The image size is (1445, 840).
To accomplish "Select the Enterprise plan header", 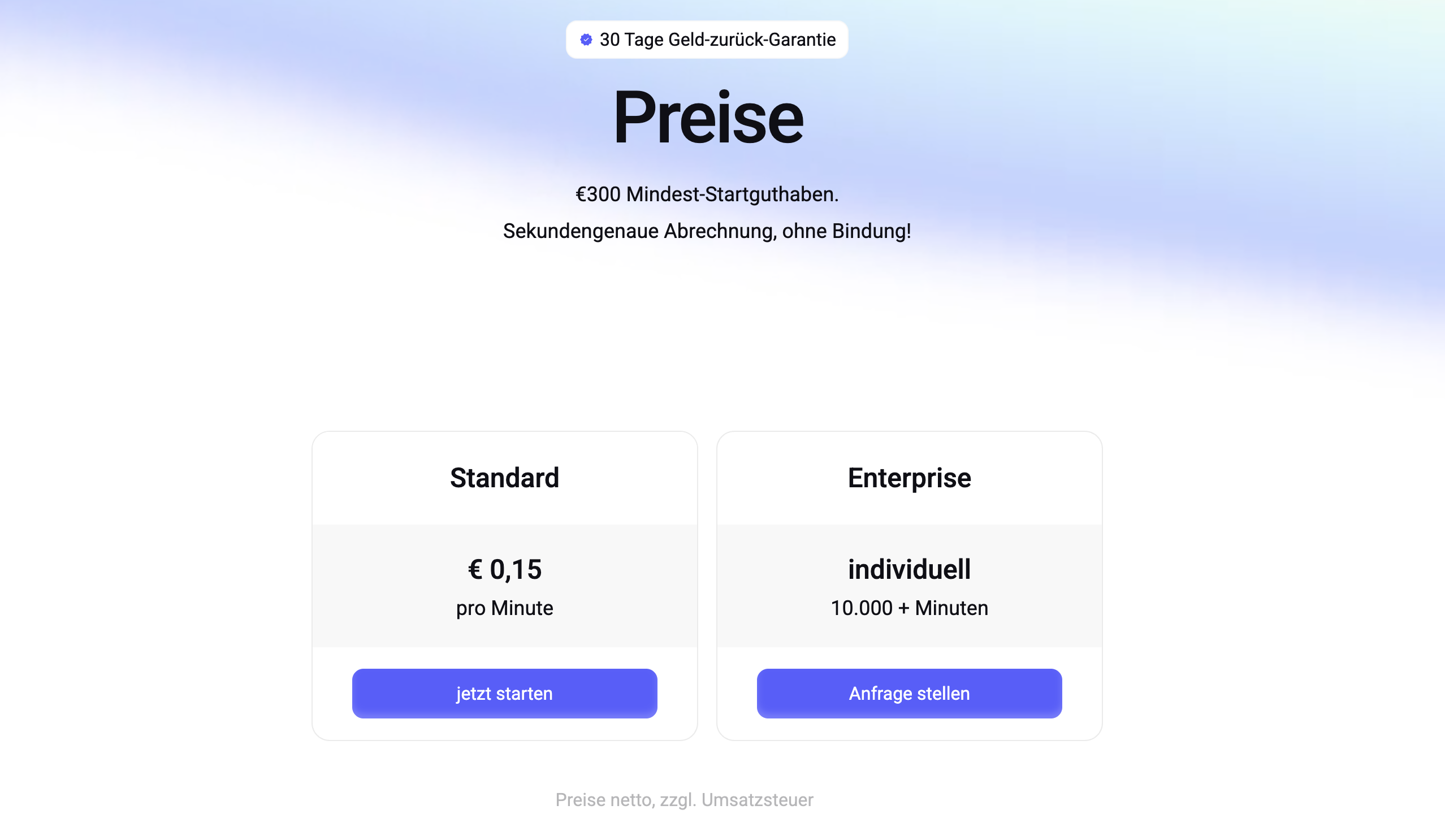I will point(910,478).
